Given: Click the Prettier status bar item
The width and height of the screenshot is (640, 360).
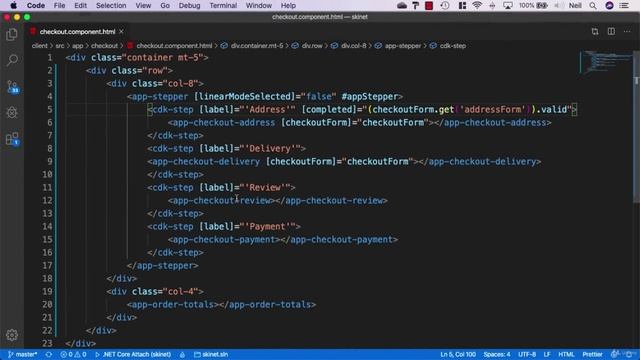Looking at the screenshot, I should (592, 354).
